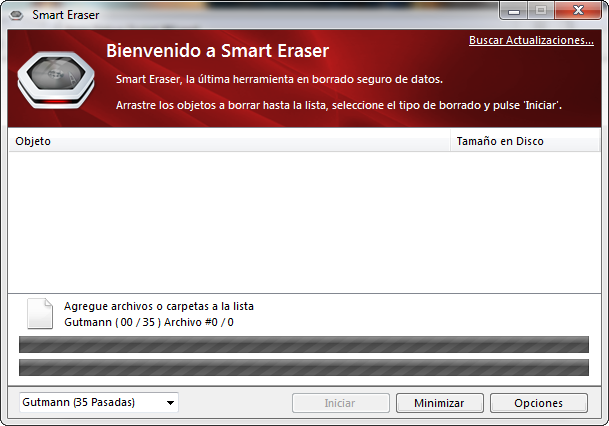Click the Smart Eraser hard drive logo

point(56,80)
